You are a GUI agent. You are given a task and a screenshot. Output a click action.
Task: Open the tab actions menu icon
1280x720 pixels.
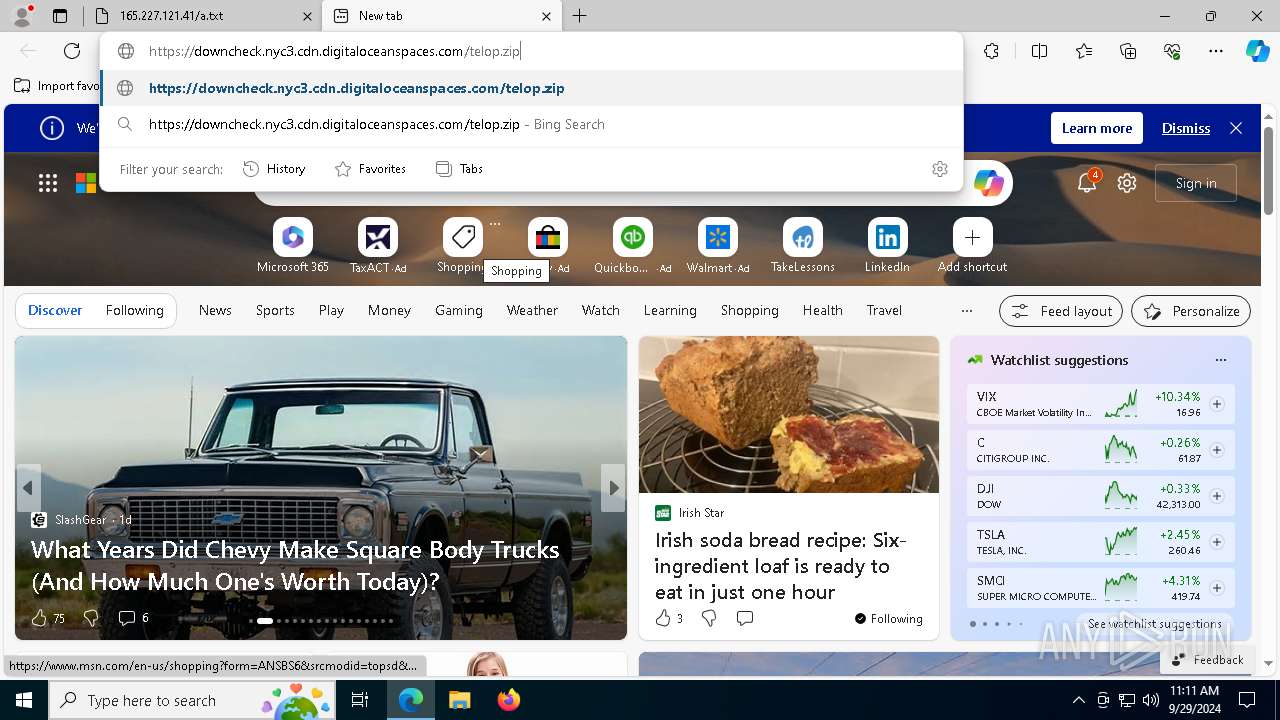(60, 16)
